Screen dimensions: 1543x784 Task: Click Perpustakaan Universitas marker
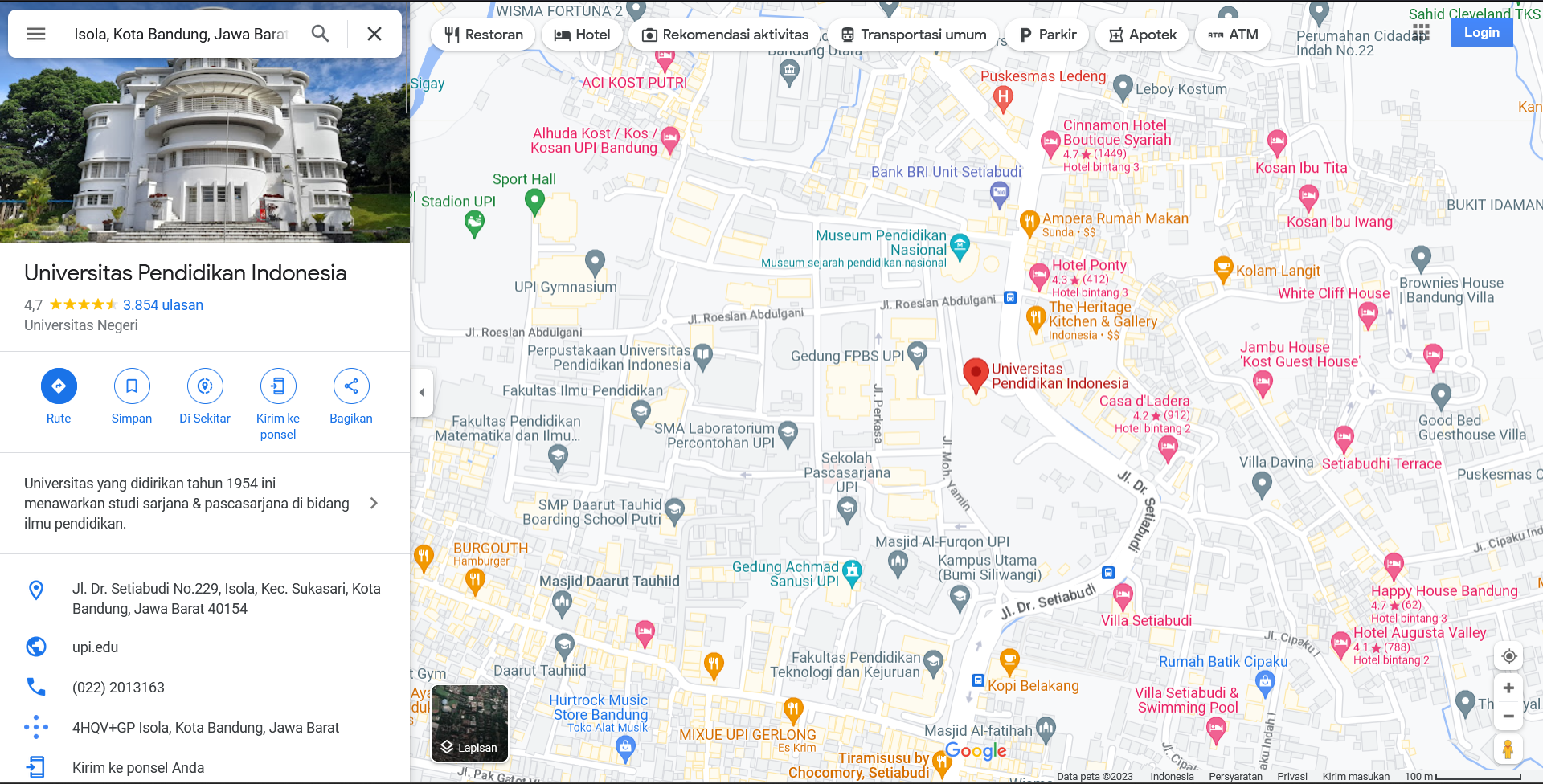coord(703,356)
